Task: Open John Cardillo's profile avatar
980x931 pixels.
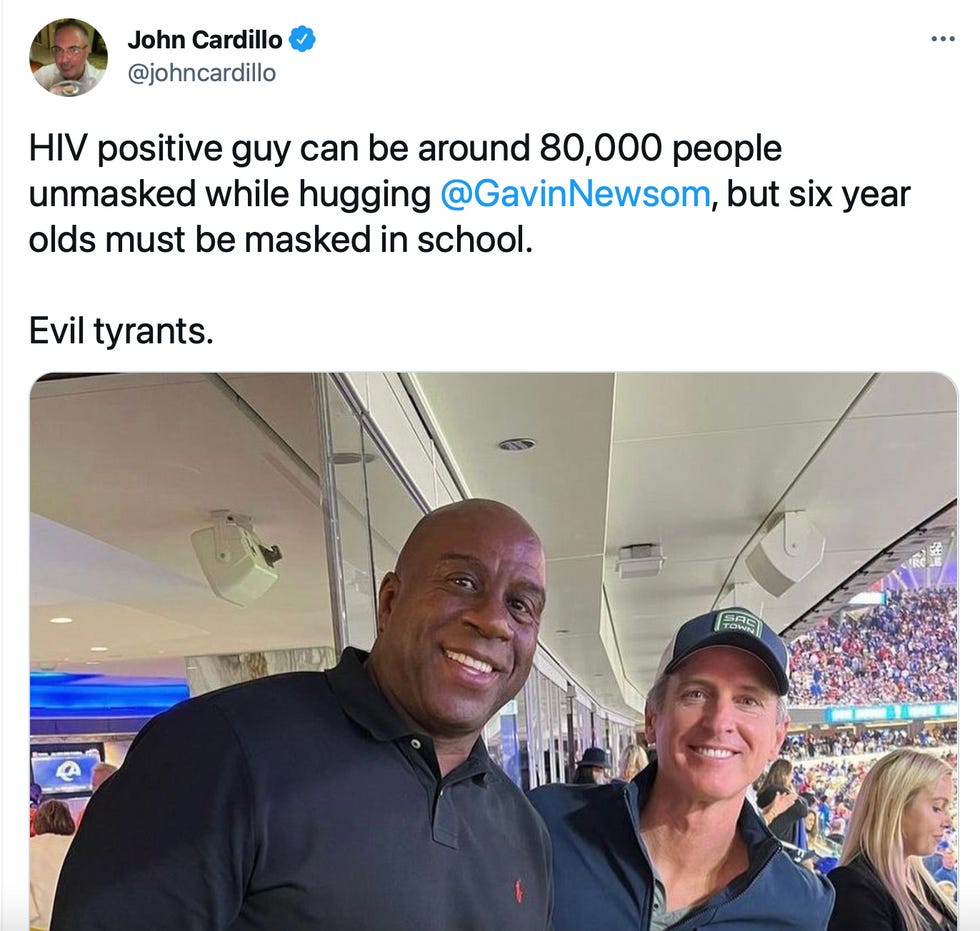Action: point(68,57)
